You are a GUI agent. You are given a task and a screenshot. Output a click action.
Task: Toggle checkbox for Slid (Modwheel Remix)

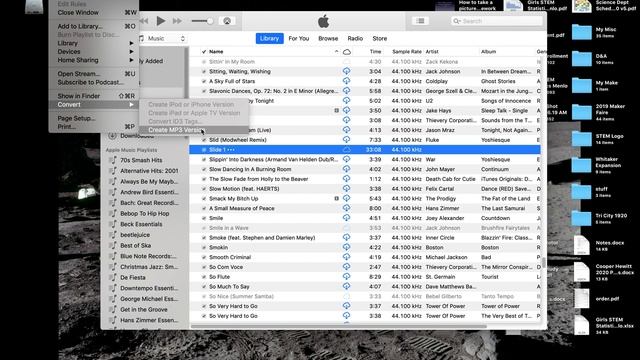pos(204,140)
